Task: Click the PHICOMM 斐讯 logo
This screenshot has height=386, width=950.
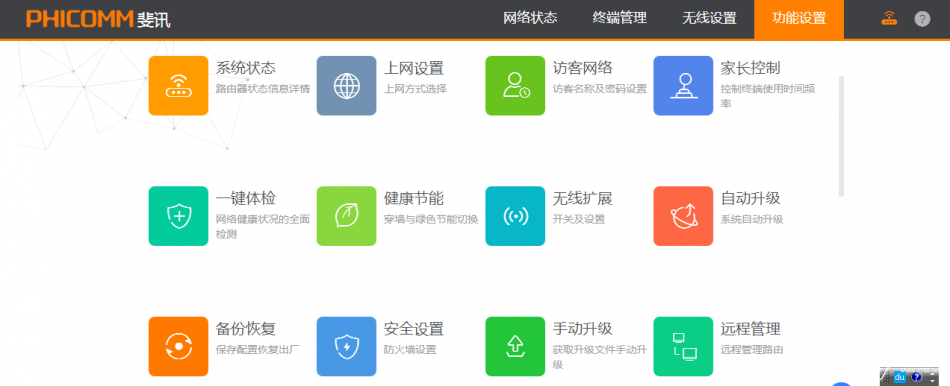Action: 98,19
